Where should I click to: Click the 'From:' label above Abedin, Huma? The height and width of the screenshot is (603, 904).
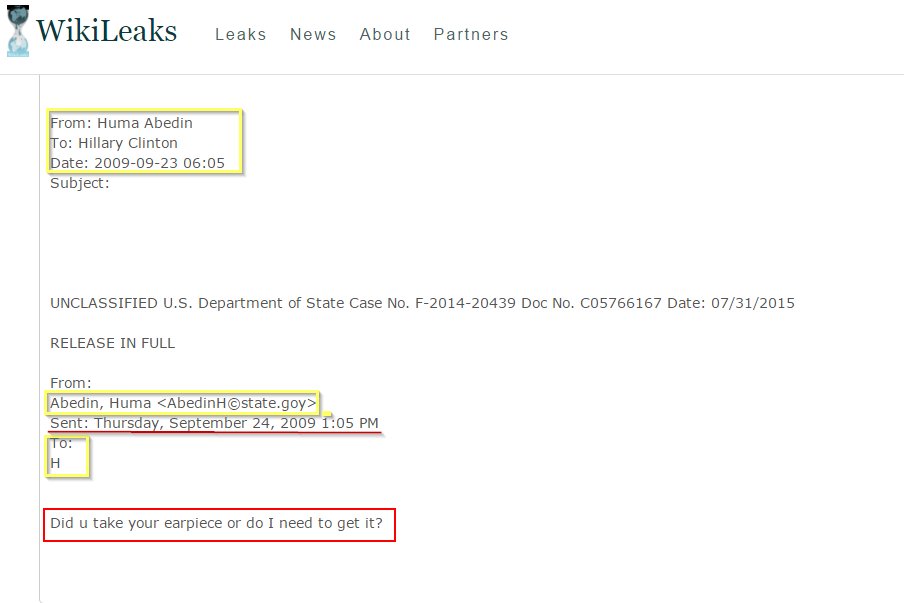[70, 383]
